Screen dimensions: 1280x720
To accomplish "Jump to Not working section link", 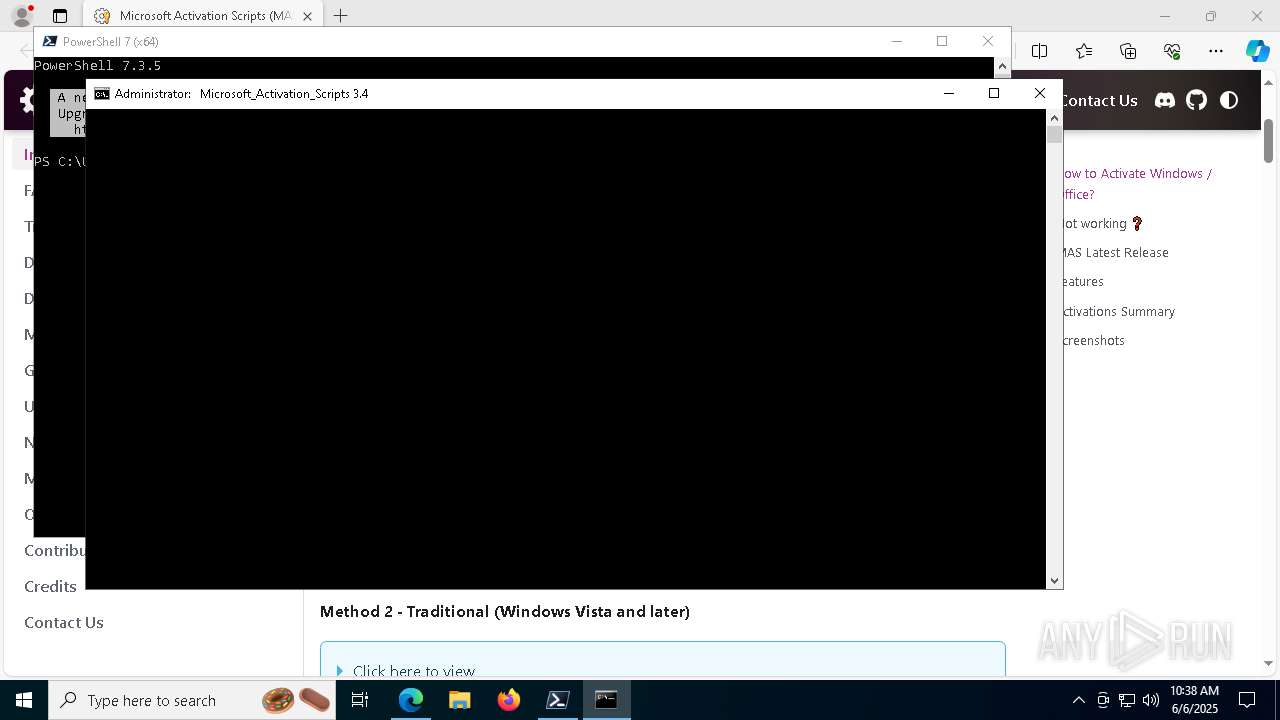I will pos(1102,224).
